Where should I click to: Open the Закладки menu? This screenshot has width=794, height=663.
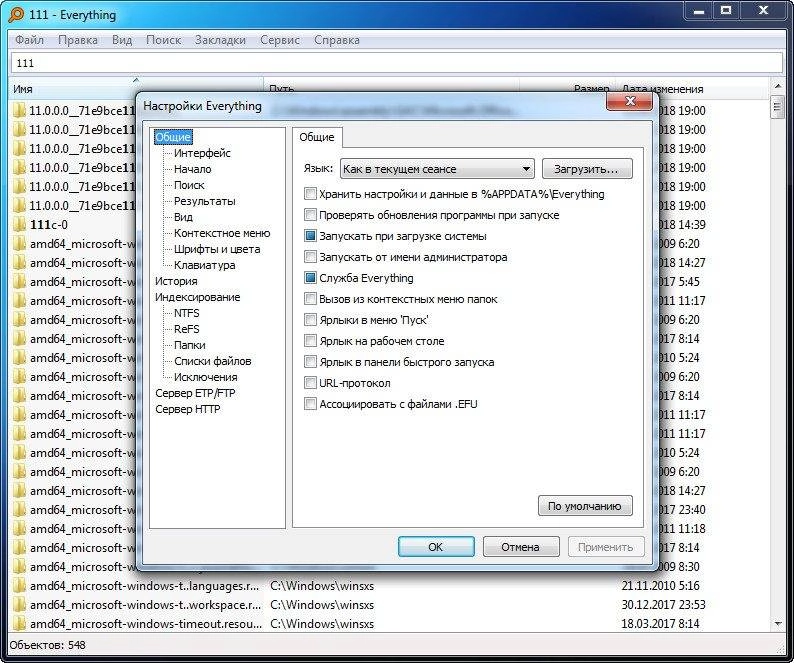[x=220, y=40]
